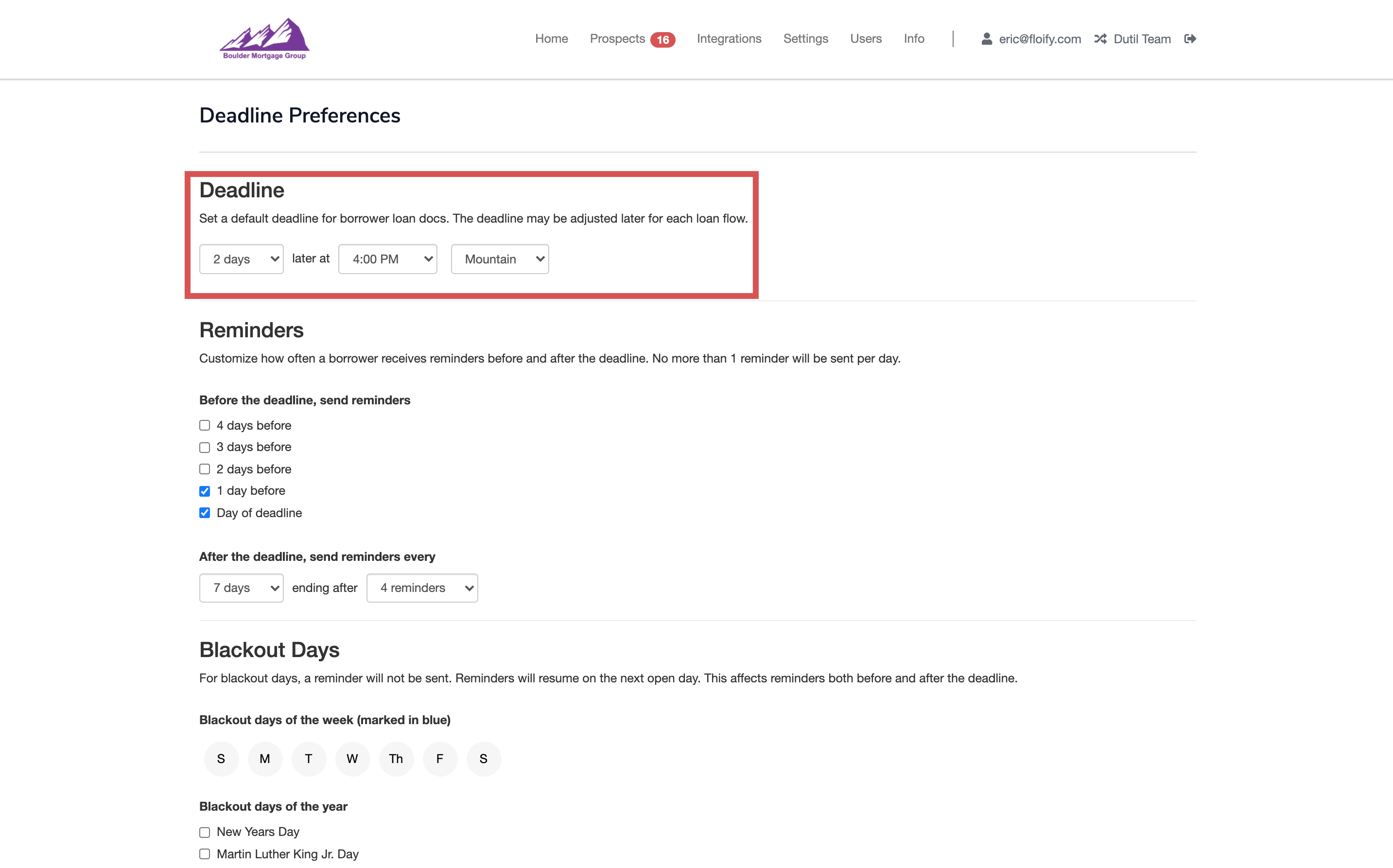The image size is (1393, 868).
Task: Uncheck the Day of deadline checkbox
Action: (x=205, y=513)
